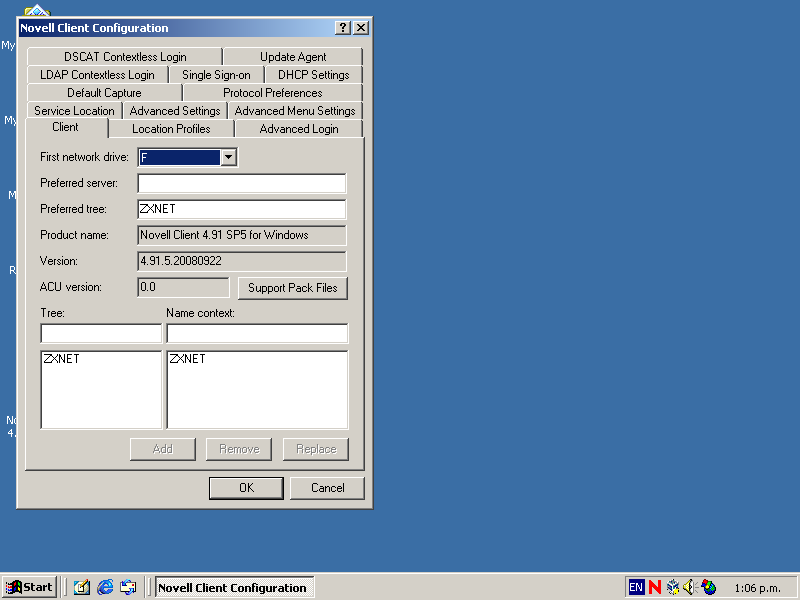Focus the Tree text box
This screenshot has width=800, height=600.
[101, 333]
